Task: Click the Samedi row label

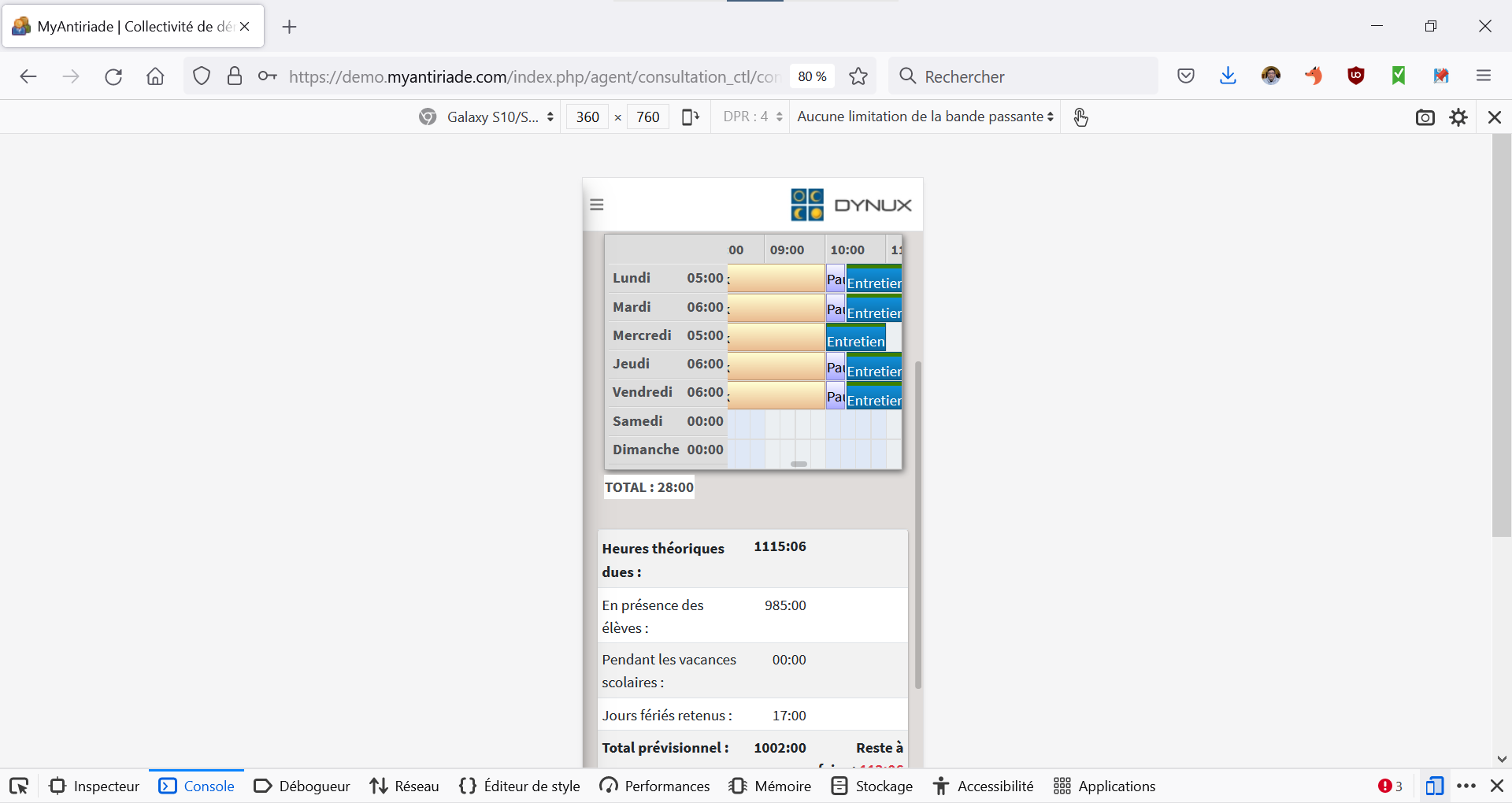Action: [638, 421]
